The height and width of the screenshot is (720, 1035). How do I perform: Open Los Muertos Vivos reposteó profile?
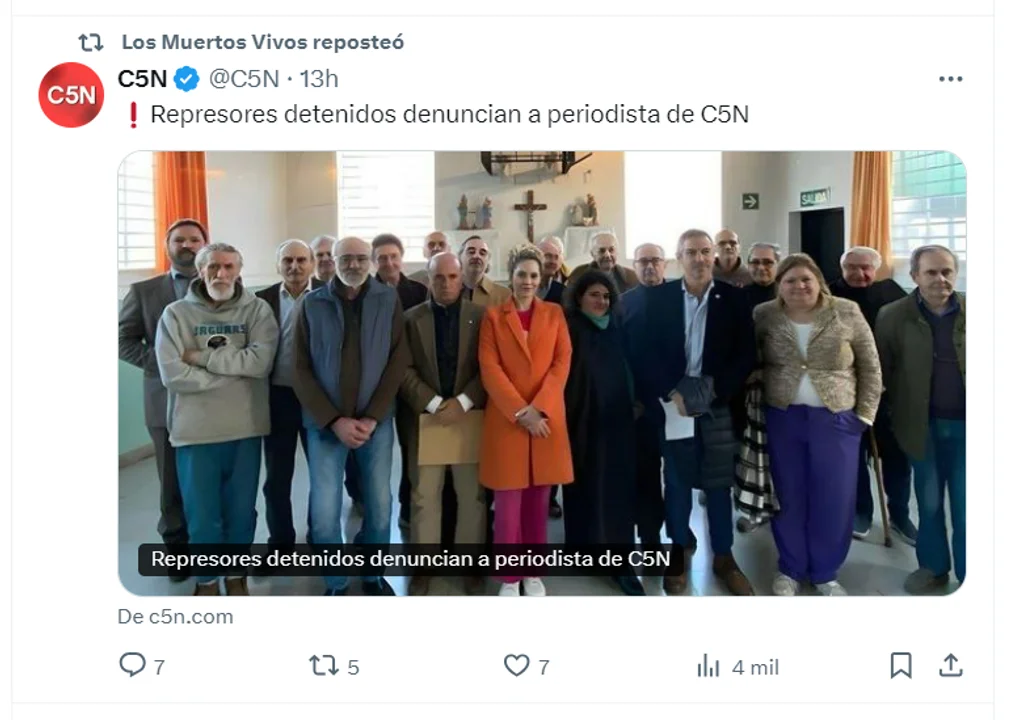tap(263, 42)
